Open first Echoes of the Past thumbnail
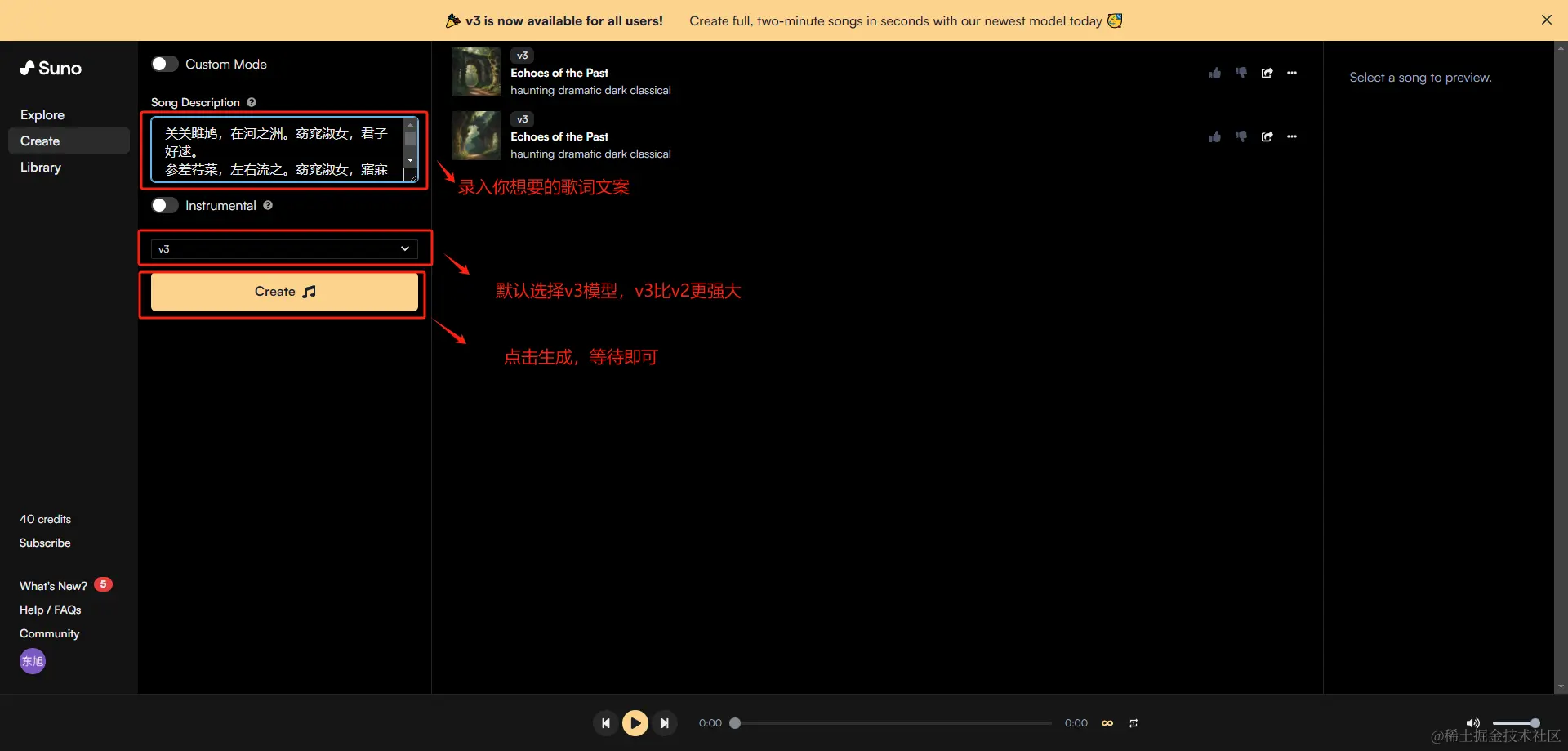The height and width of the screenshot is (751, 1568). coord(476,72)
